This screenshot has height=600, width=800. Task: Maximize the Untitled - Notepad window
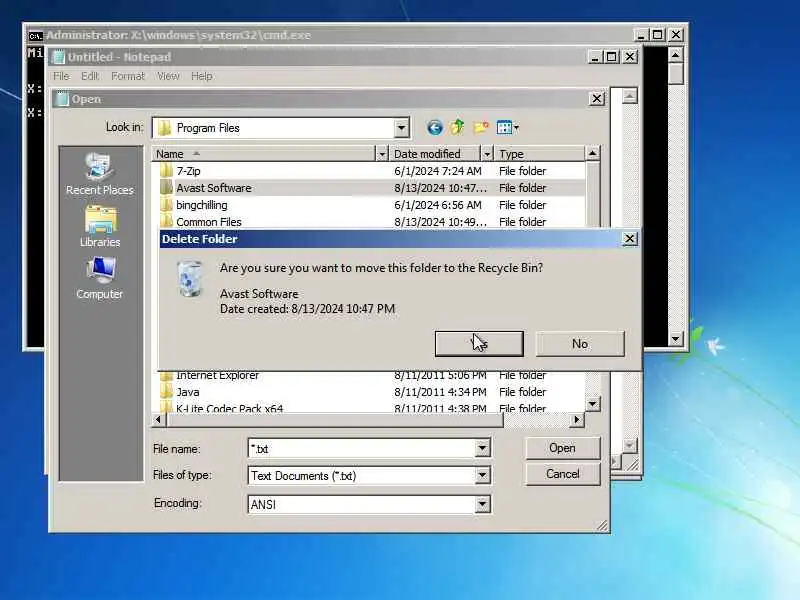click(x=612, y=57)
